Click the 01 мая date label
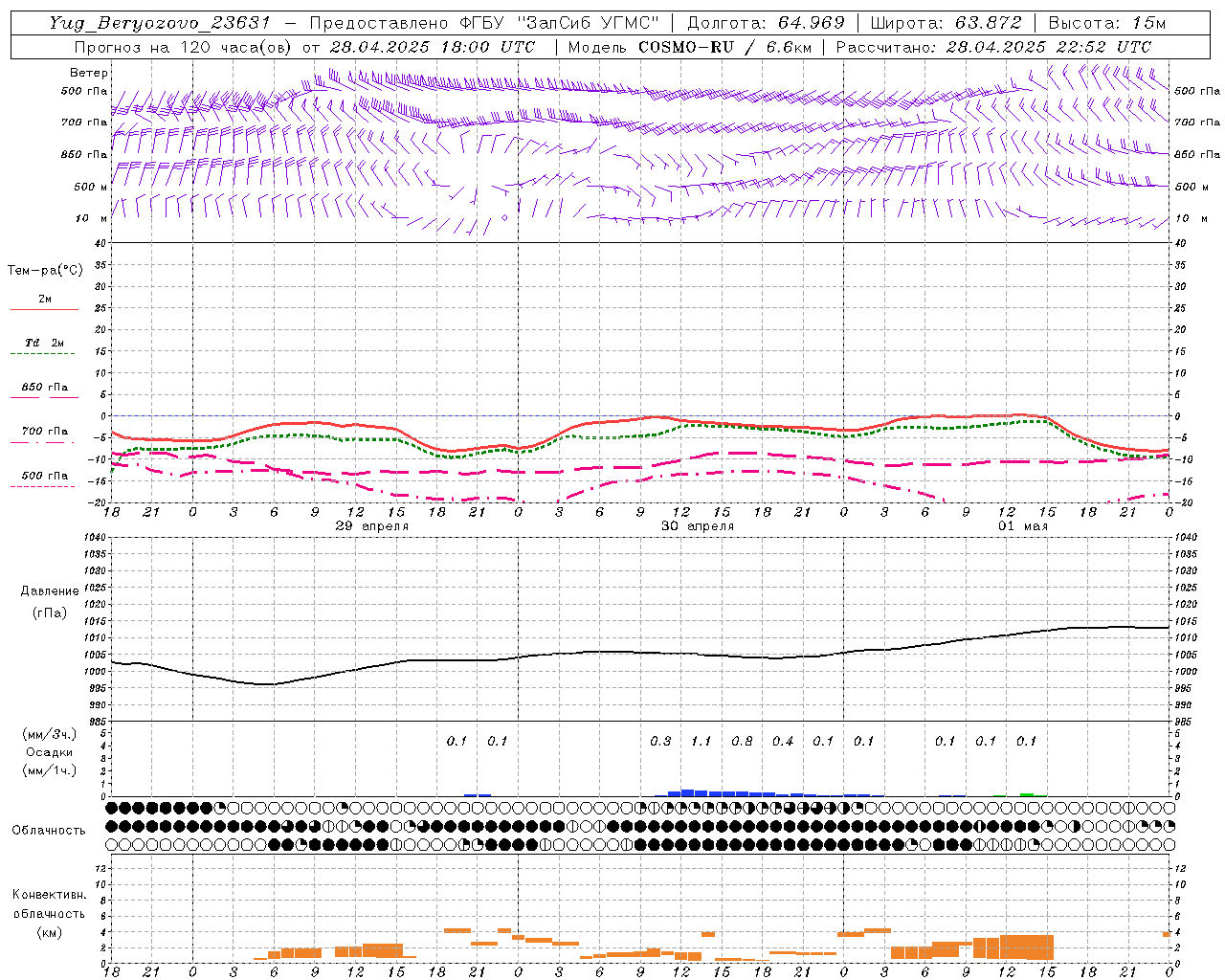 pyautogui.click(x=1023, y=526)
